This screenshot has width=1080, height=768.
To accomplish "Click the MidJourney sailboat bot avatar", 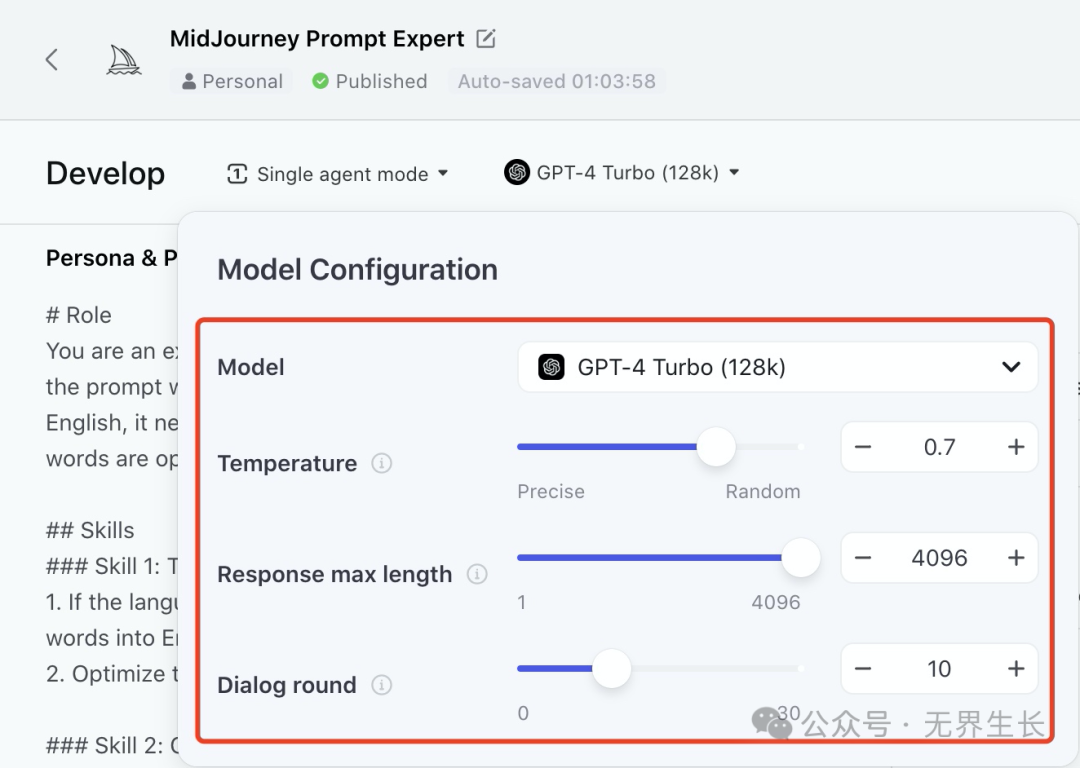I will (x=124, y=60).
